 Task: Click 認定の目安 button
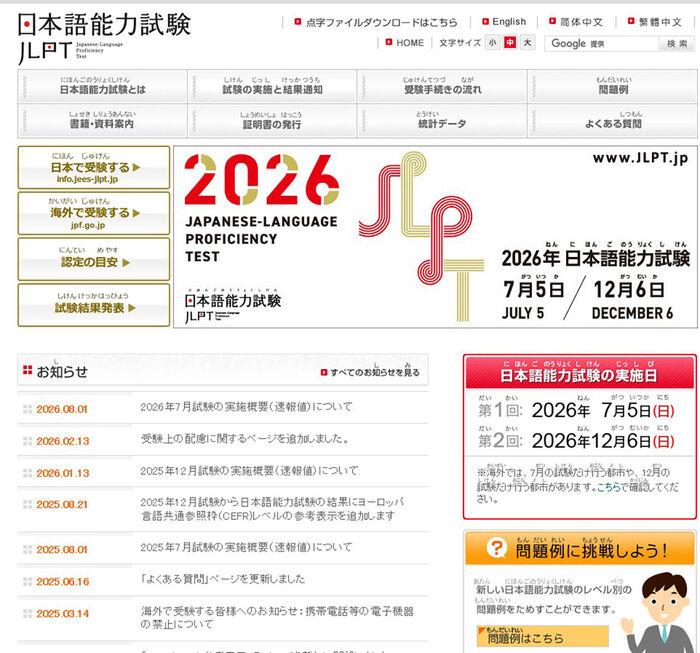tap(94, 259)
